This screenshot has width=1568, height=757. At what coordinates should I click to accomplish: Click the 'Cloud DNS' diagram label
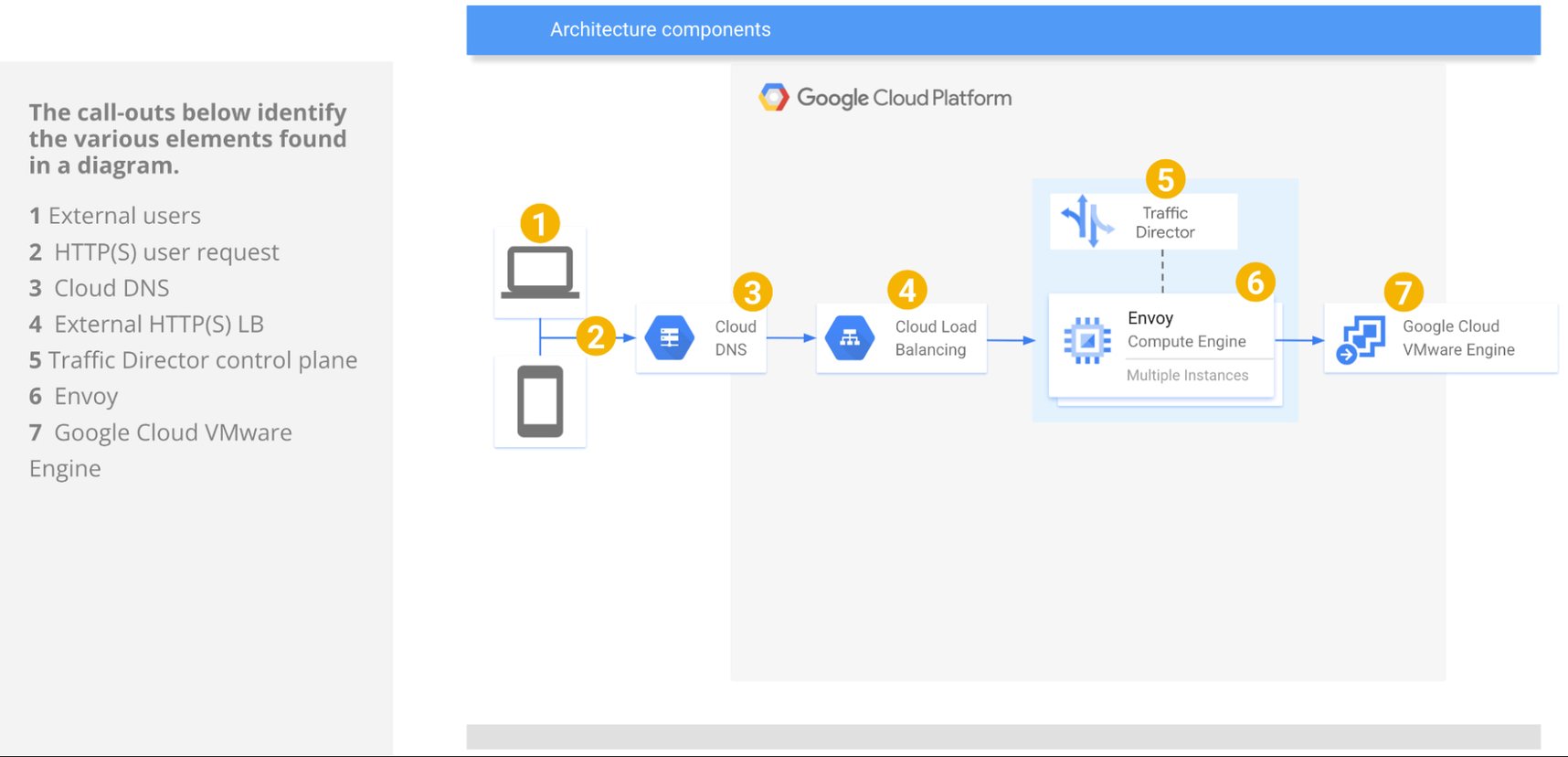tap(735, 338)
